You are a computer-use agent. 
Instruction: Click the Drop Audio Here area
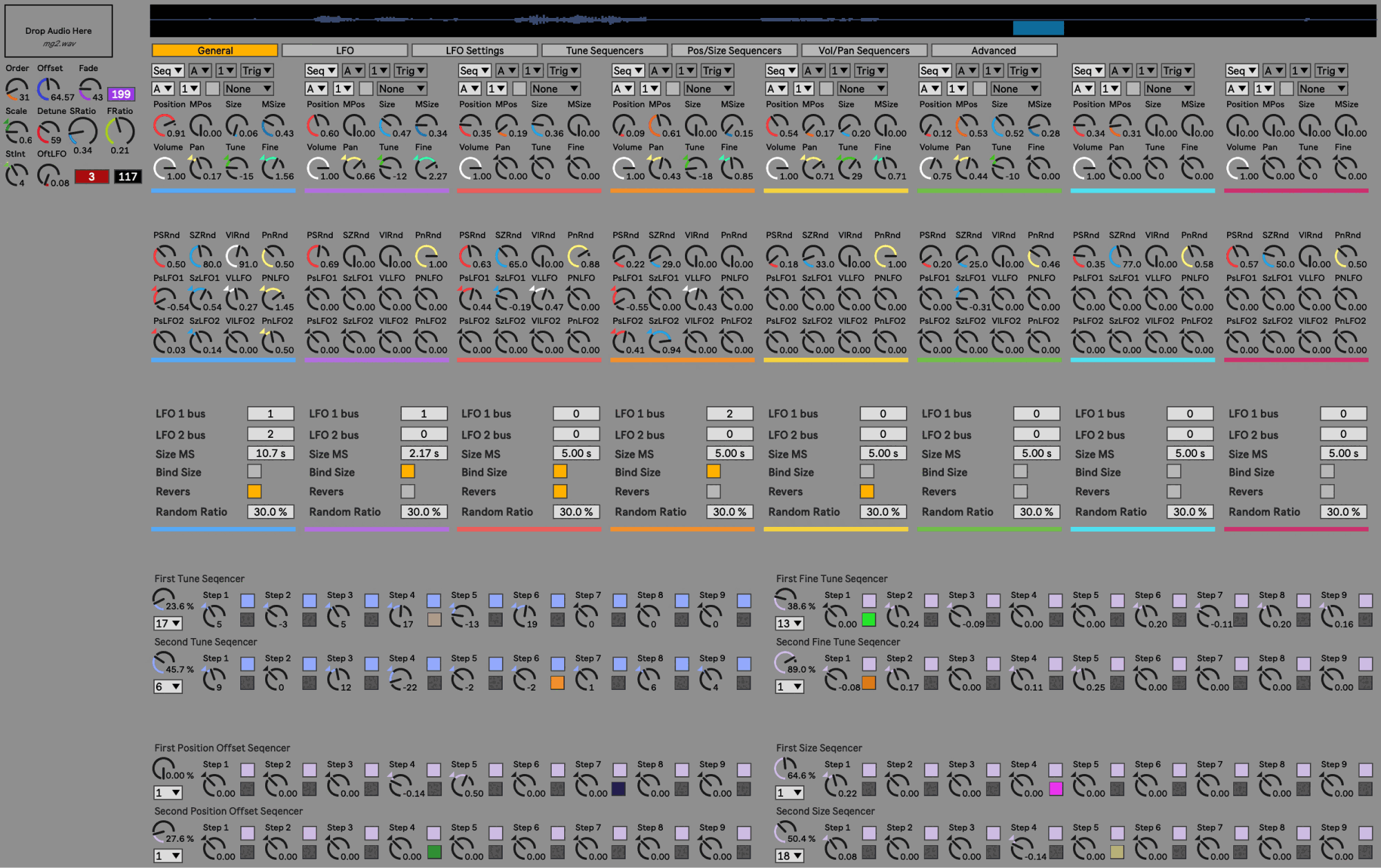coord(58,30)
